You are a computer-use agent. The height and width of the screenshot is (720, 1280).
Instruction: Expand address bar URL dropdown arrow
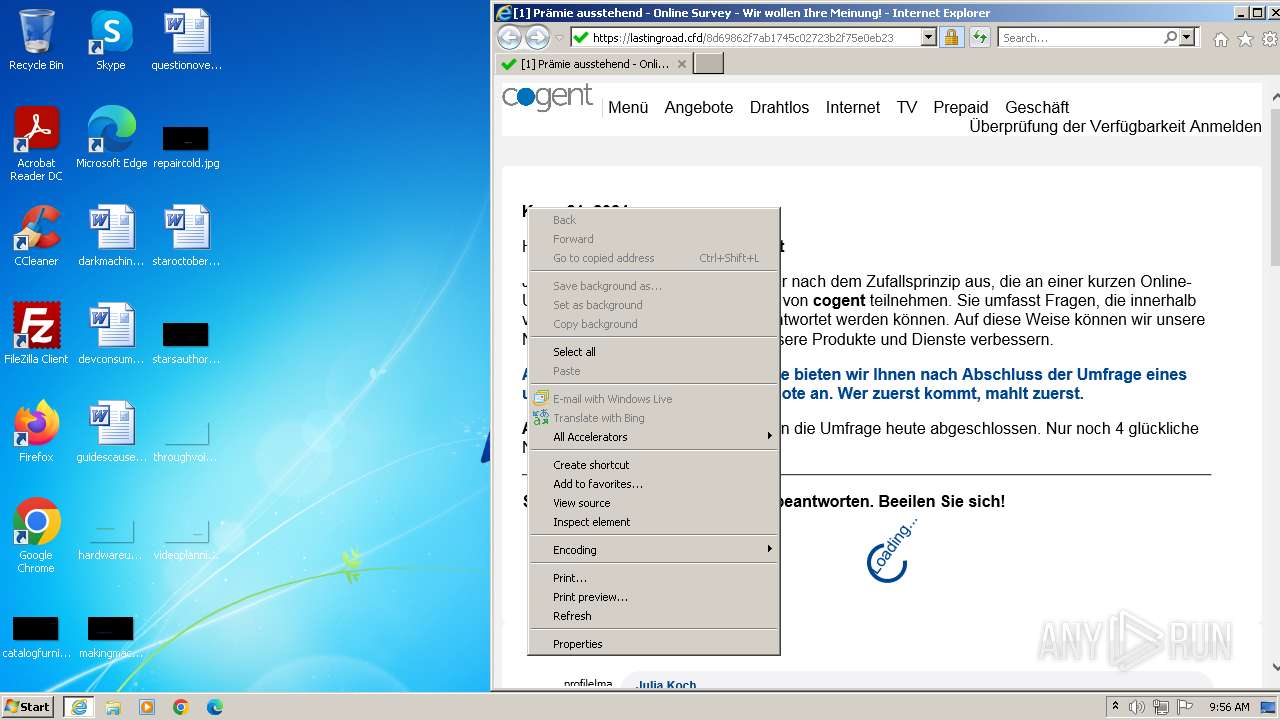point(928,37)
